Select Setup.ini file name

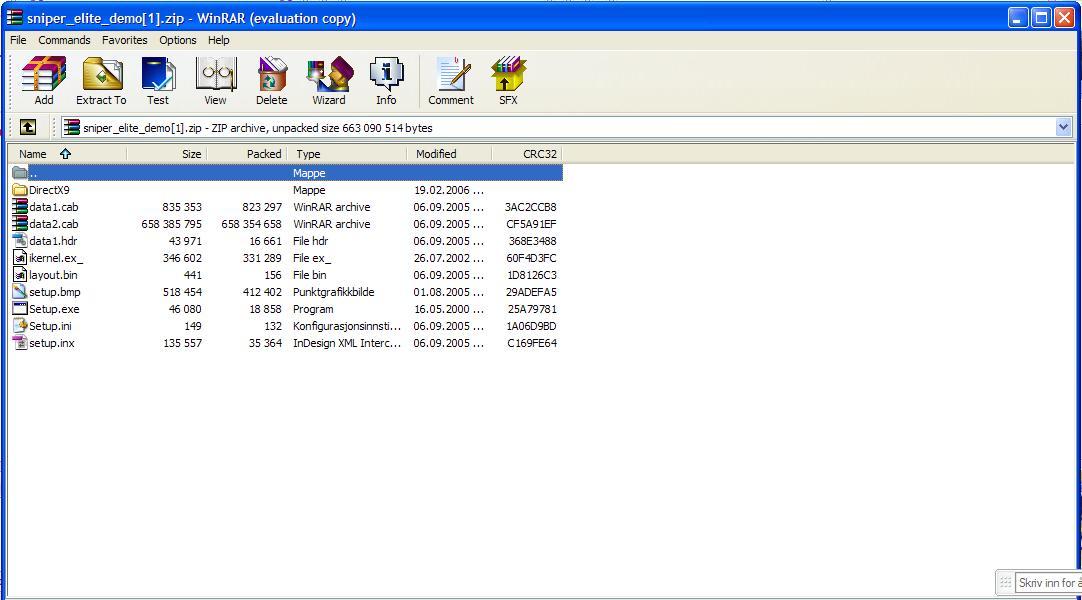50,326
